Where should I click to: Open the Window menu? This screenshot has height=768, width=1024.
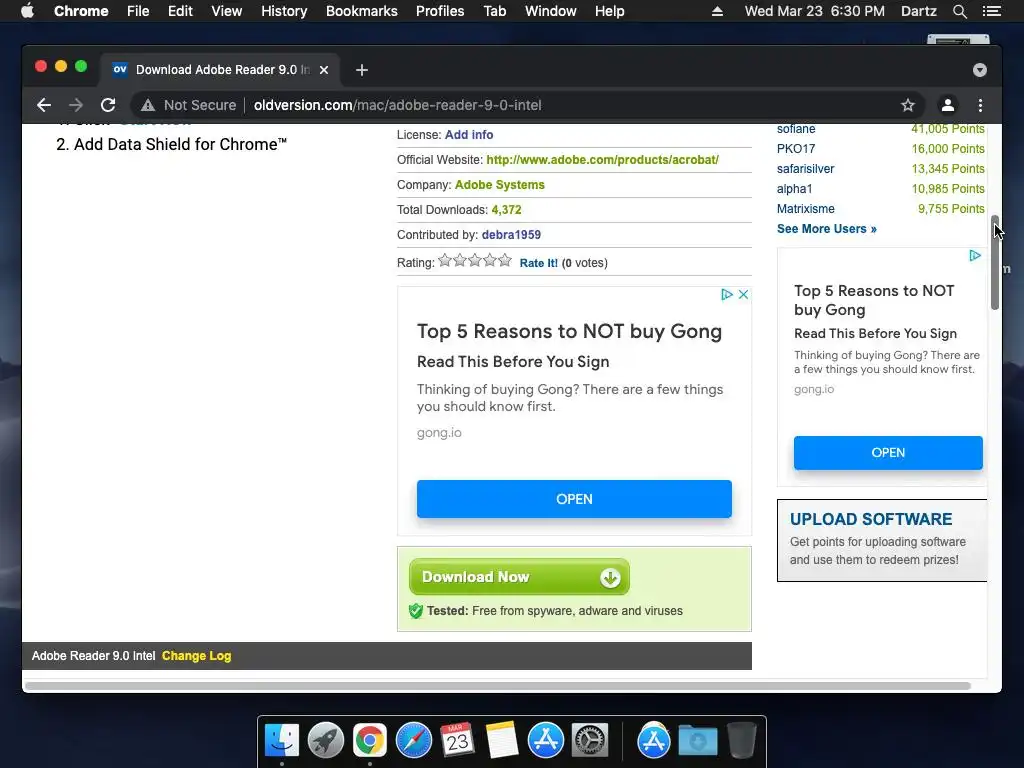pos(551,11)
